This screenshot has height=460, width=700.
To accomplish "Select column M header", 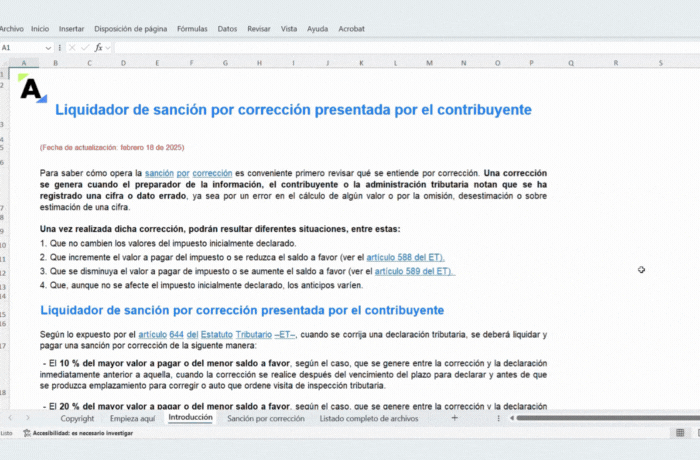I will click(x=429, y=63).
